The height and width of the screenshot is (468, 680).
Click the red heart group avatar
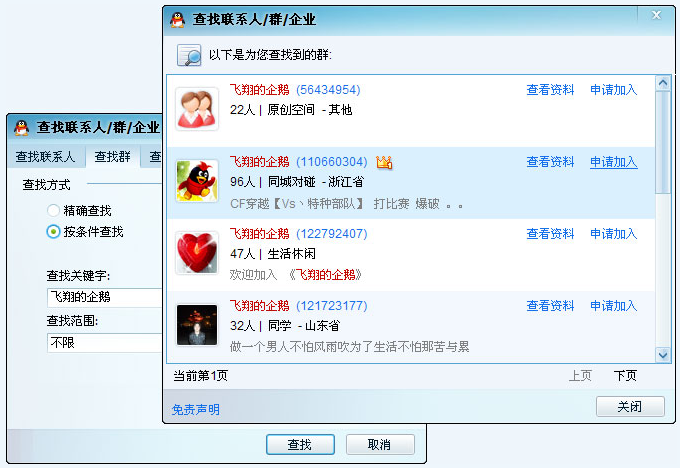(x=197, y=253)
